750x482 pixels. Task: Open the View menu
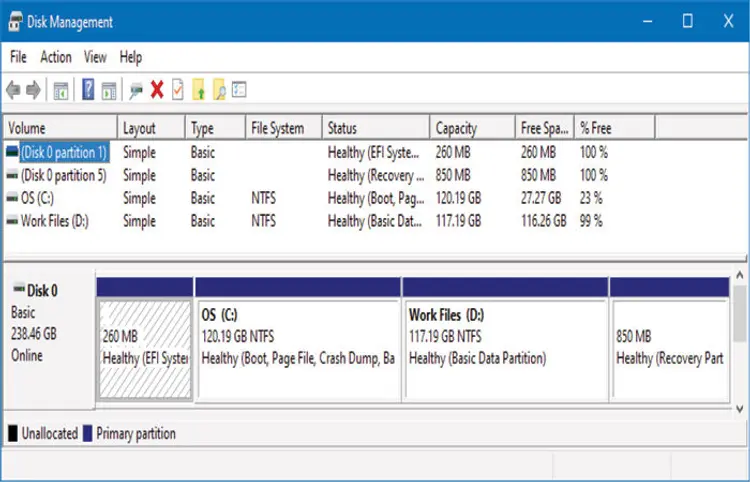[95, 57]
